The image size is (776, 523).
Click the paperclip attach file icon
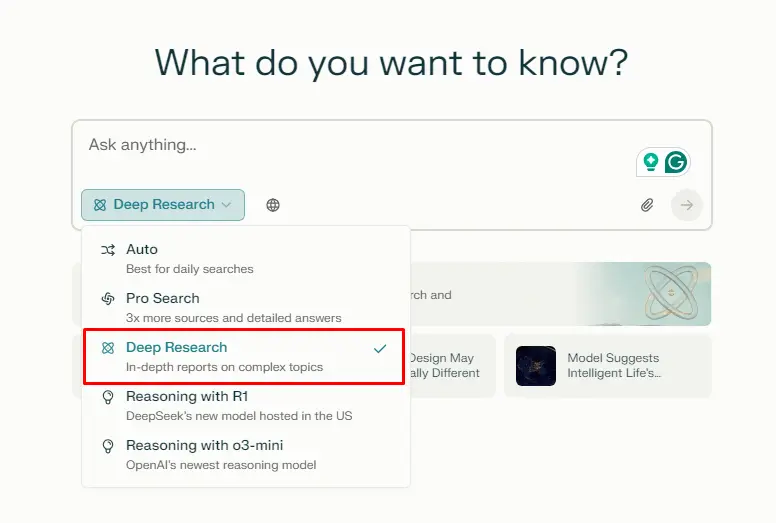point(647,205)
